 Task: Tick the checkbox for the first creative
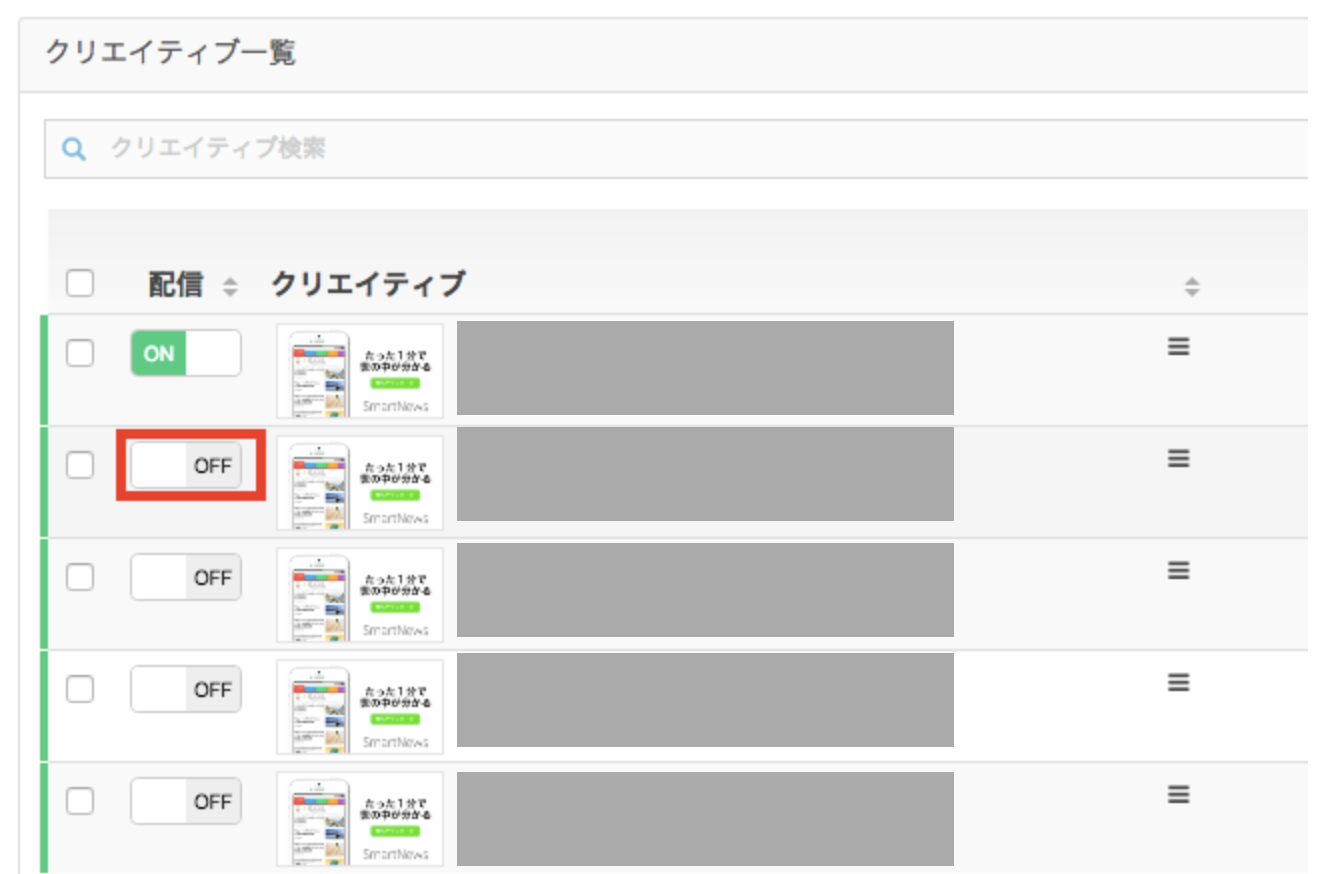80,352
